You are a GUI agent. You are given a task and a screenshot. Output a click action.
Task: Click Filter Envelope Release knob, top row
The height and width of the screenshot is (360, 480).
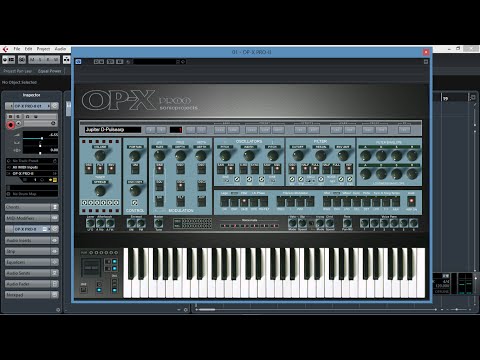(x=412, y=155)
